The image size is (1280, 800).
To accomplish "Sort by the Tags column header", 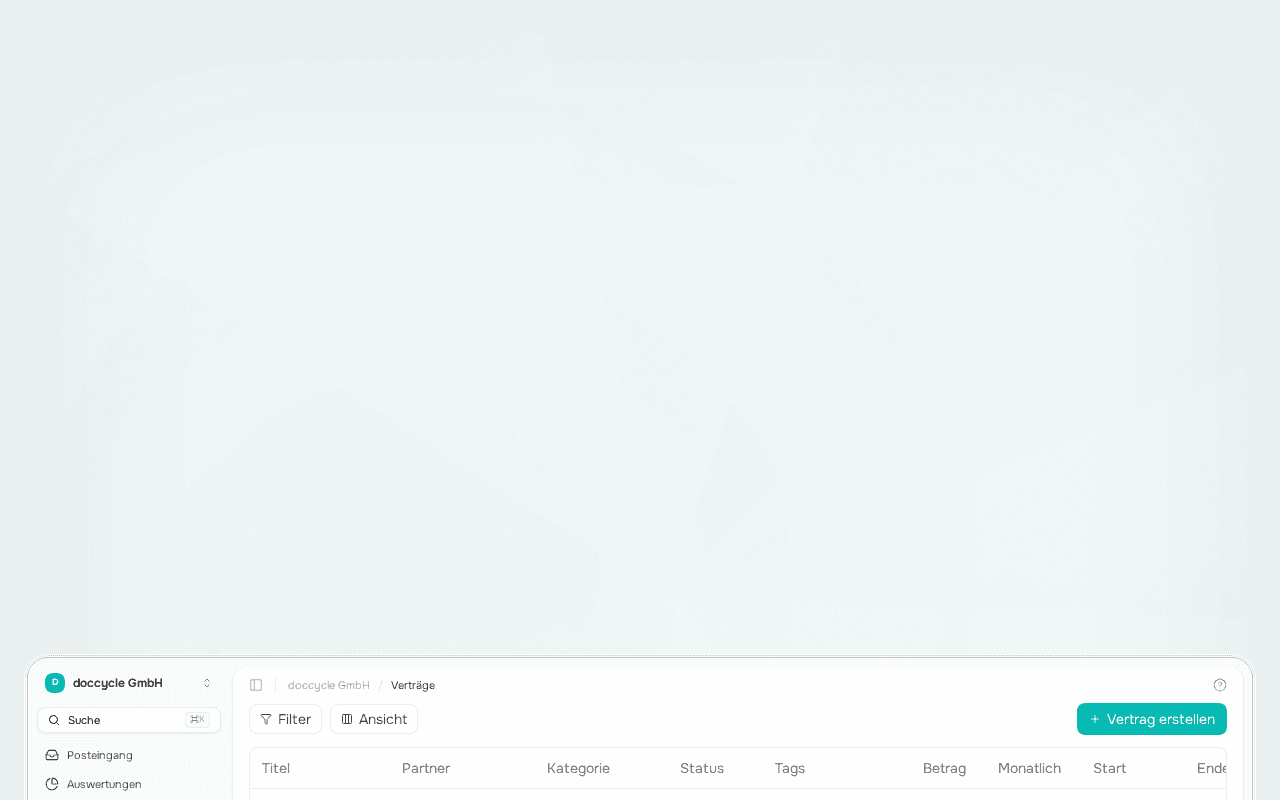I will 790,768.
